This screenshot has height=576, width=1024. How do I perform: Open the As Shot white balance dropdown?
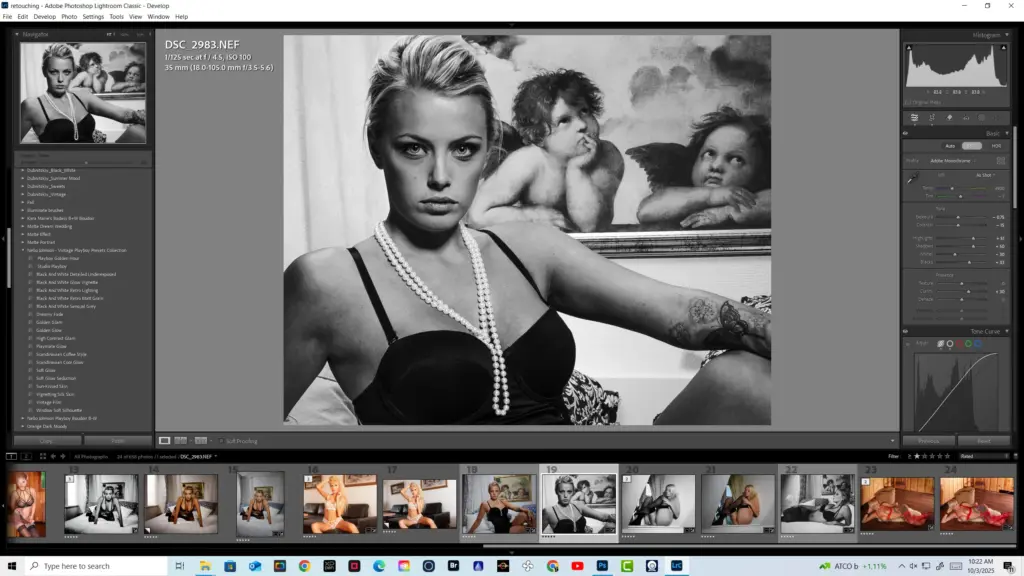pyautogui.click(x=987, y=175)
